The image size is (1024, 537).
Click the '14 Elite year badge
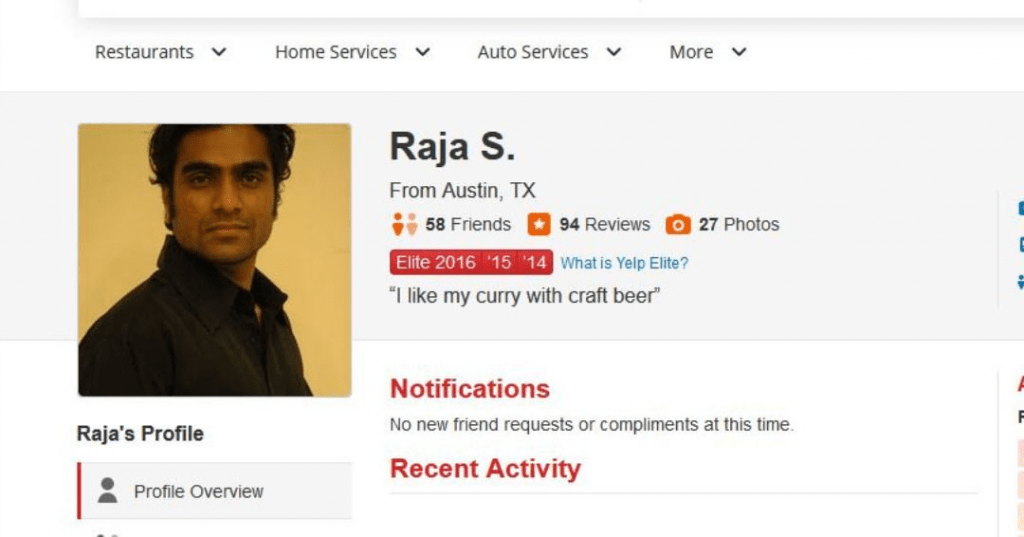point(535,263)
